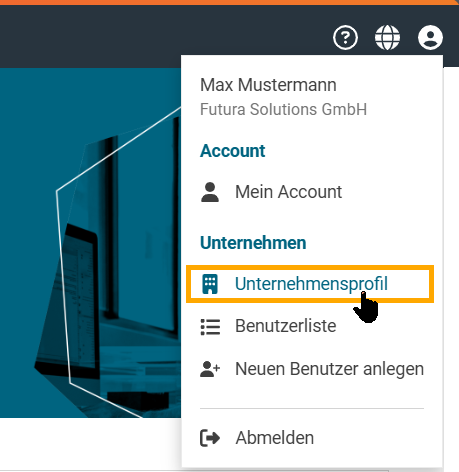This screenshot has height=472, width=459.
Task: Click the person icon beside Mein Account
Action: click(210, 192)
